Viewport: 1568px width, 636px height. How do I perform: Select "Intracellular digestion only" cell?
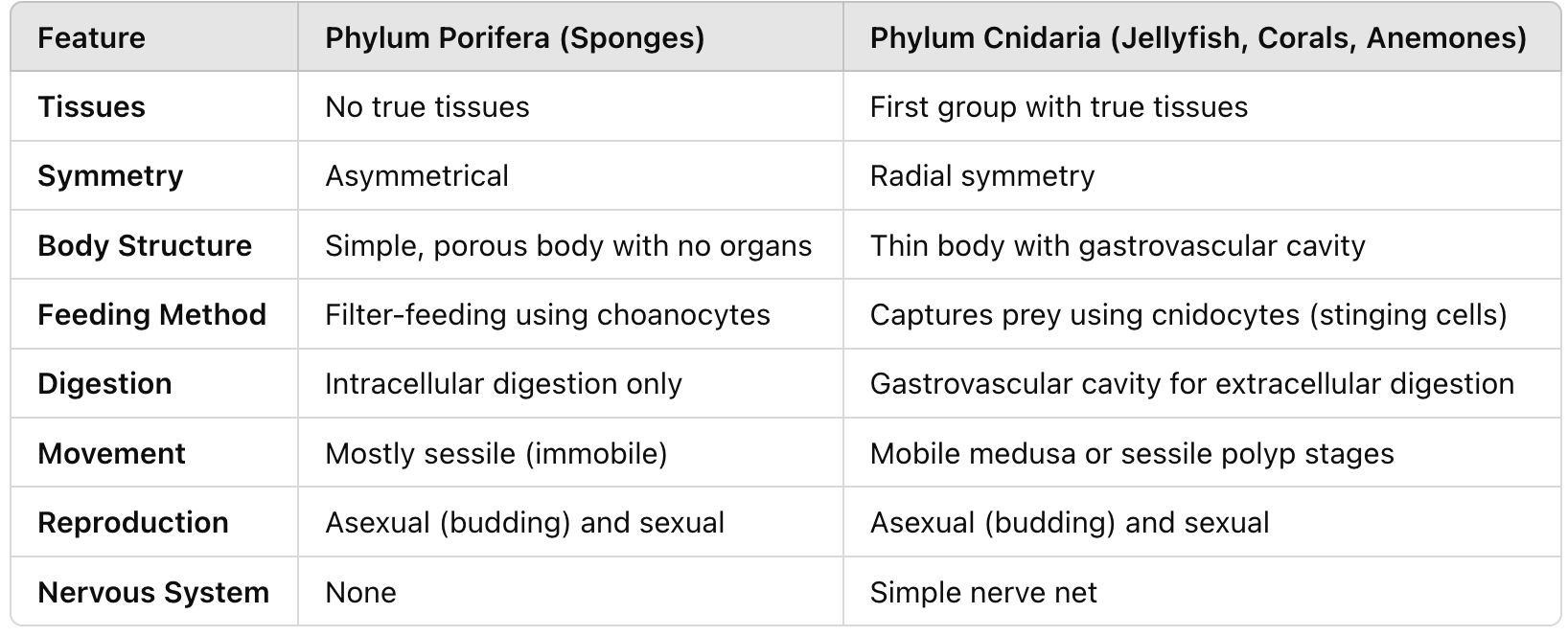point(503,384)
